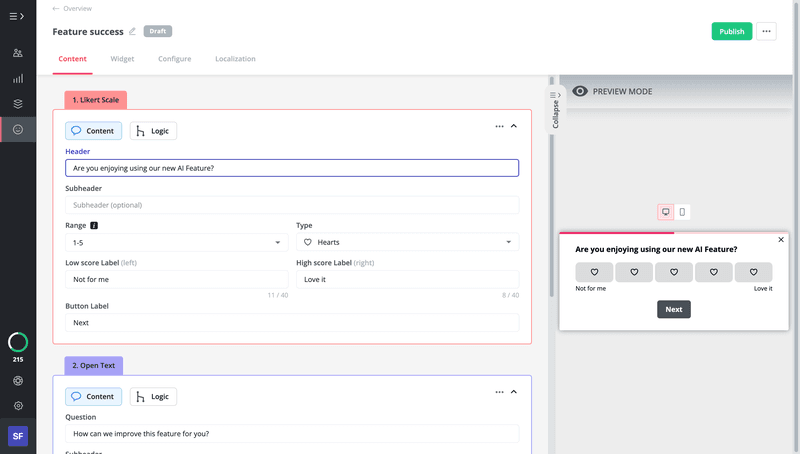The image size is (800, 454).
Task: Click the green Publish button
Action: coord(731,31)
